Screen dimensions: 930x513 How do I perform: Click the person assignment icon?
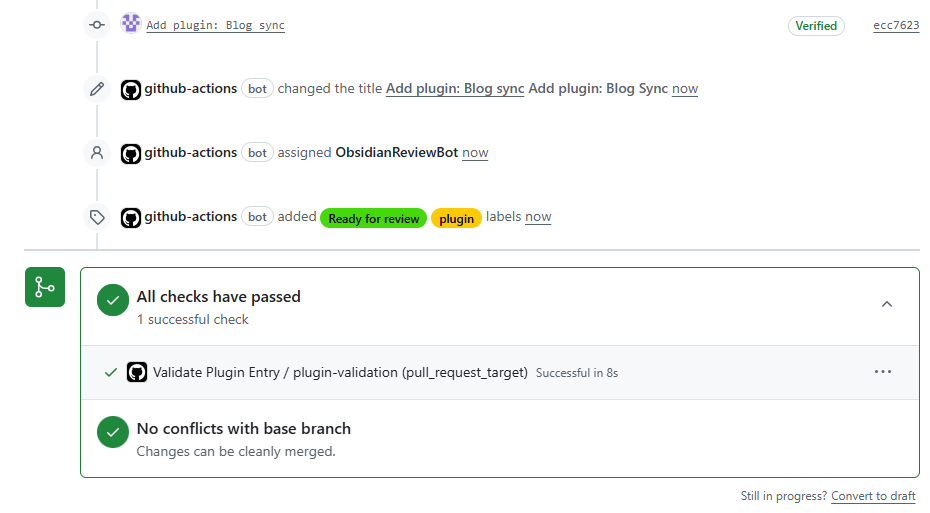97,153
